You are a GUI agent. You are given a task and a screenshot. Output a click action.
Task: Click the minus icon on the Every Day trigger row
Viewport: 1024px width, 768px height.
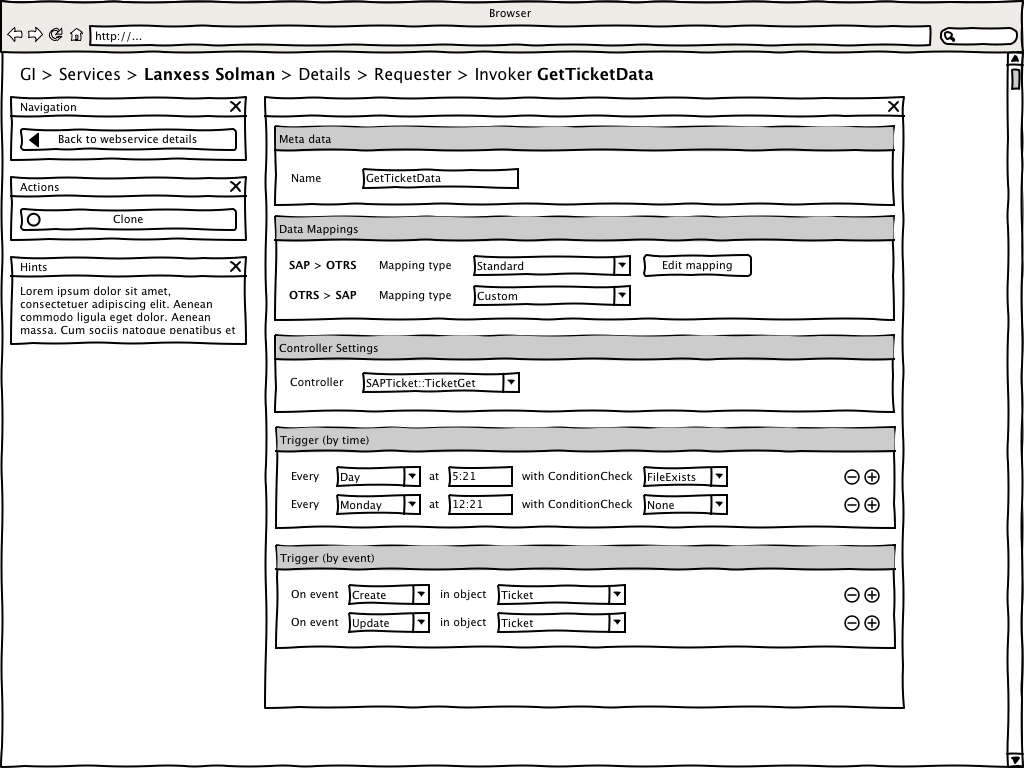click(x=852, y=477)
